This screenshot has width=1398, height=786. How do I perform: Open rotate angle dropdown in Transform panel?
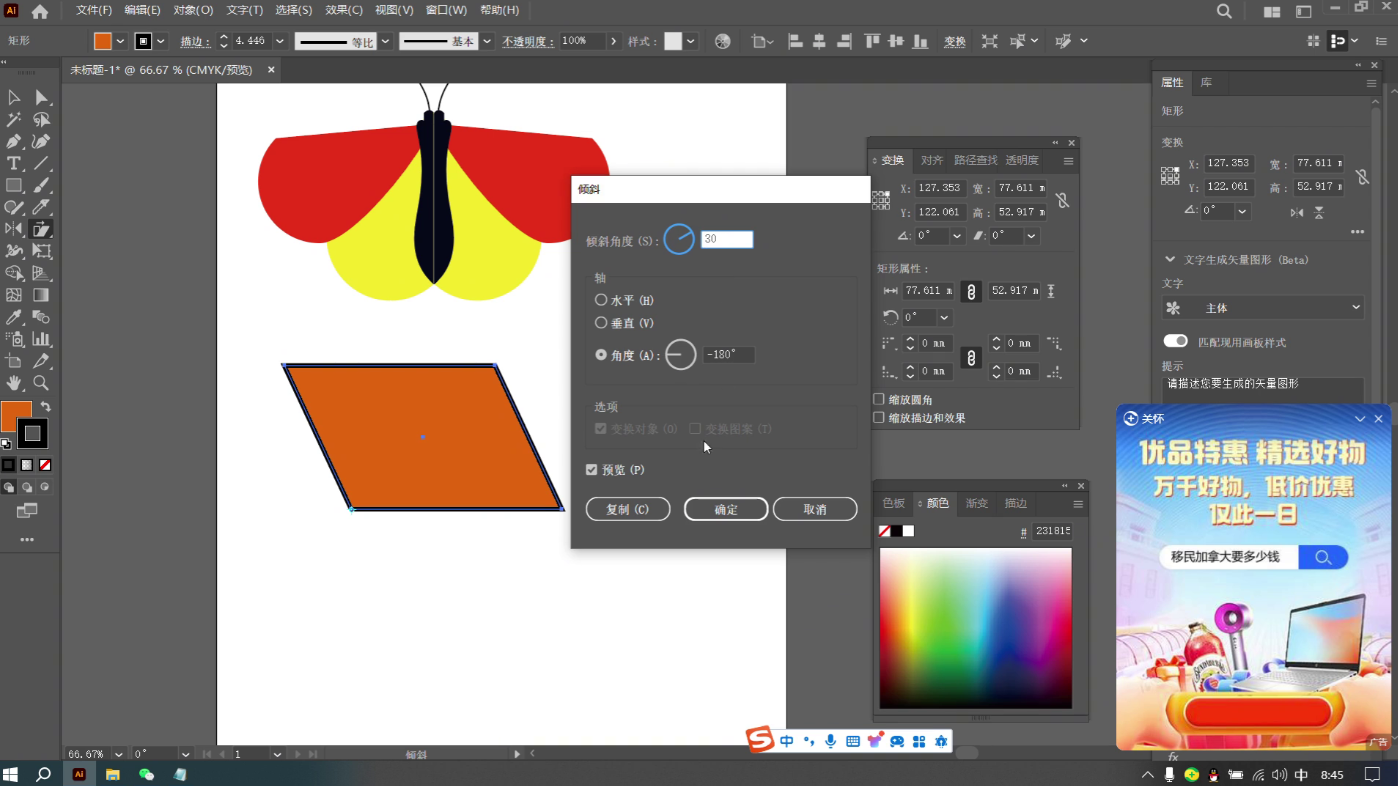[957, 236]
